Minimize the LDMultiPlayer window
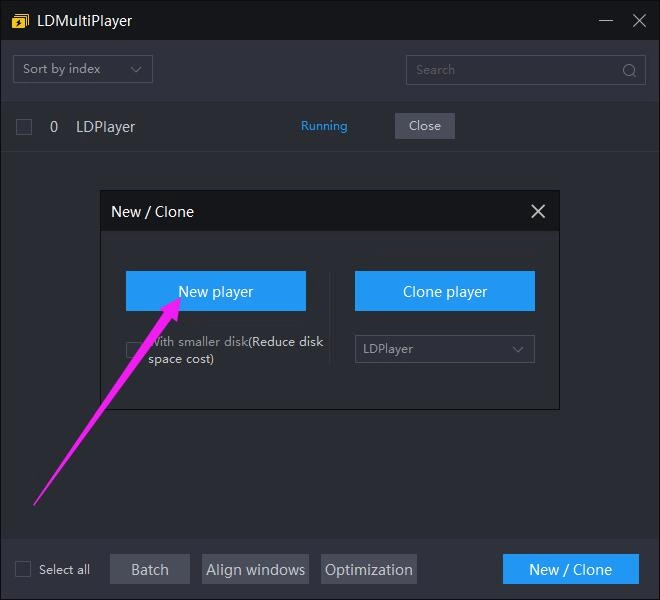Image resolution: width=660 pixels, height=600 pixels. 604,21
